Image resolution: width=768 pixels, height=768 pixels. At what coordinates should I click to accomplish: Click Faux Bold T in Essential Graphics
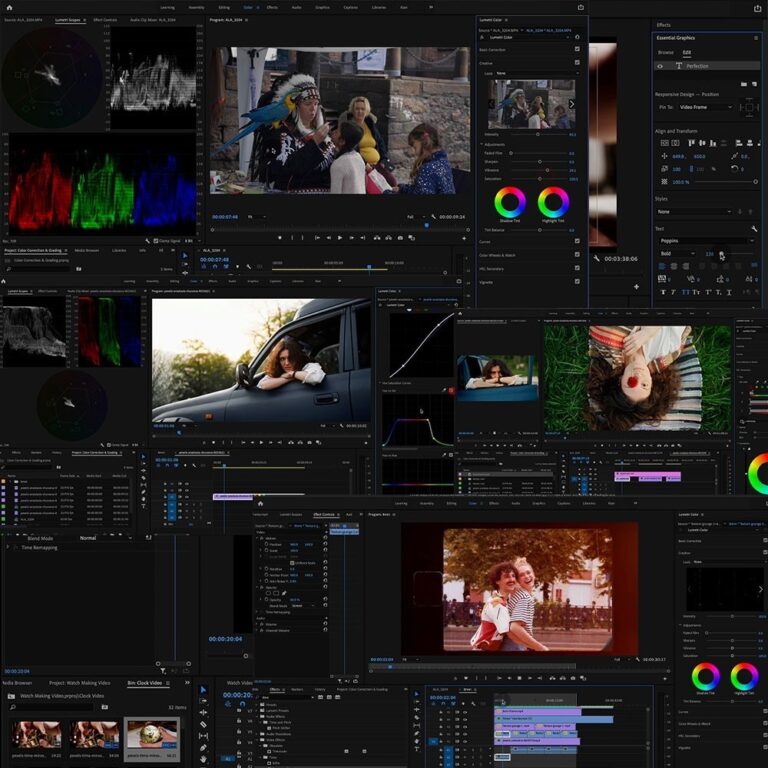[x=663, y=292]
